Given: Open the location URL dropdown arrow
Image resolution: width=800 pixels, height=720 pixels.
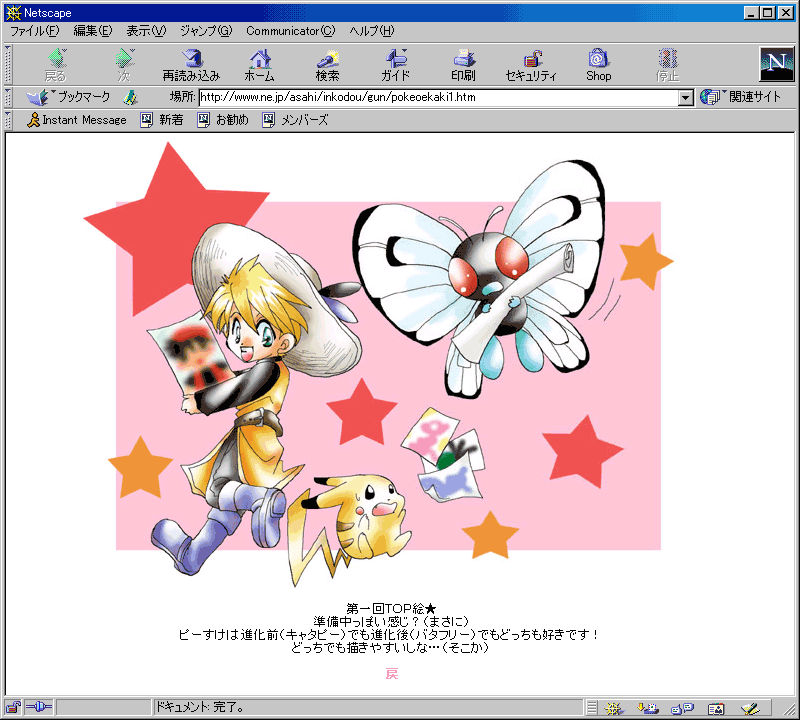Looking at the screenshot, I should coord(686,97).
